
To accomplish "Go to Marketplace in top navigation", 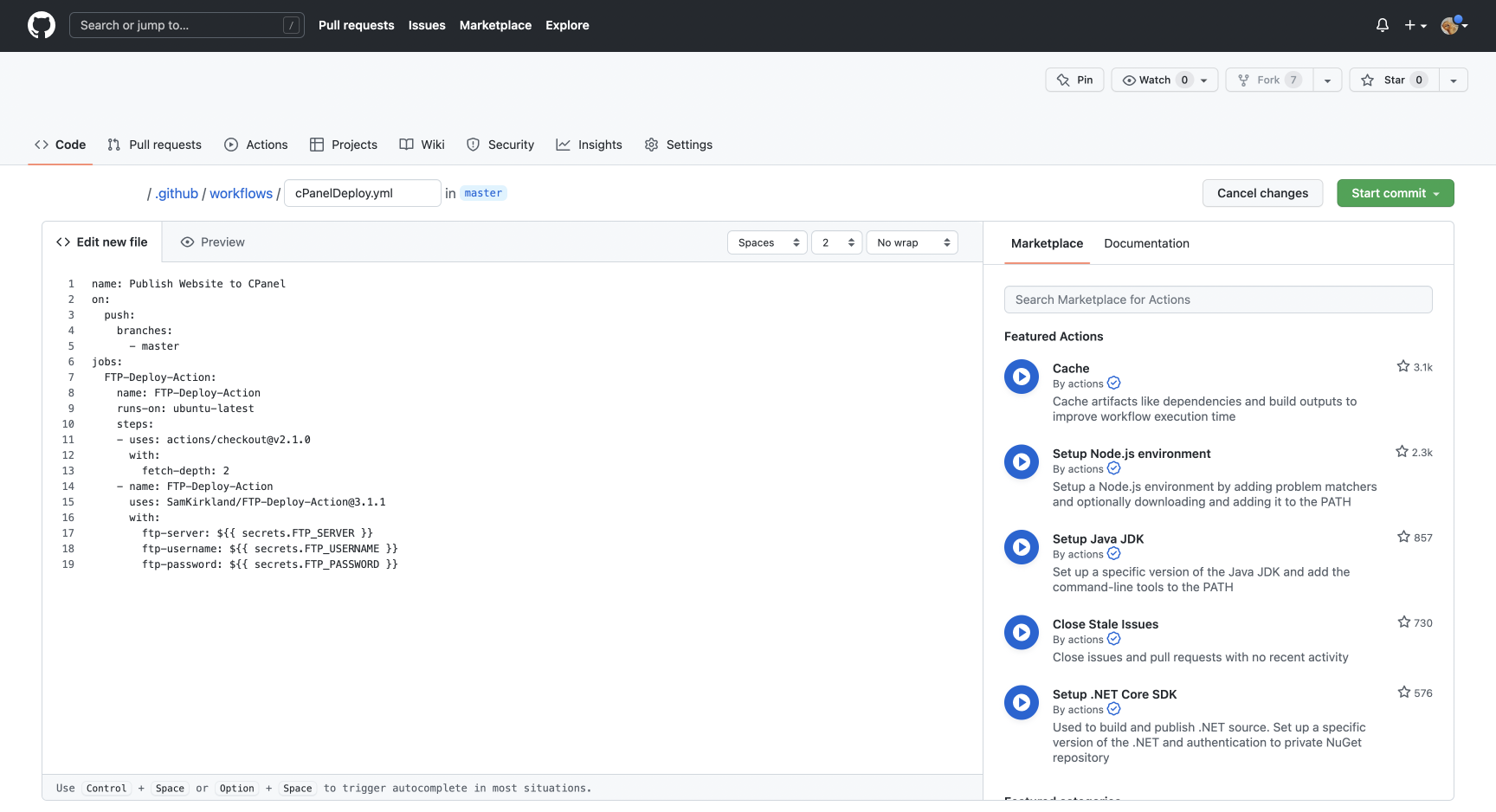I will (495, 25).
